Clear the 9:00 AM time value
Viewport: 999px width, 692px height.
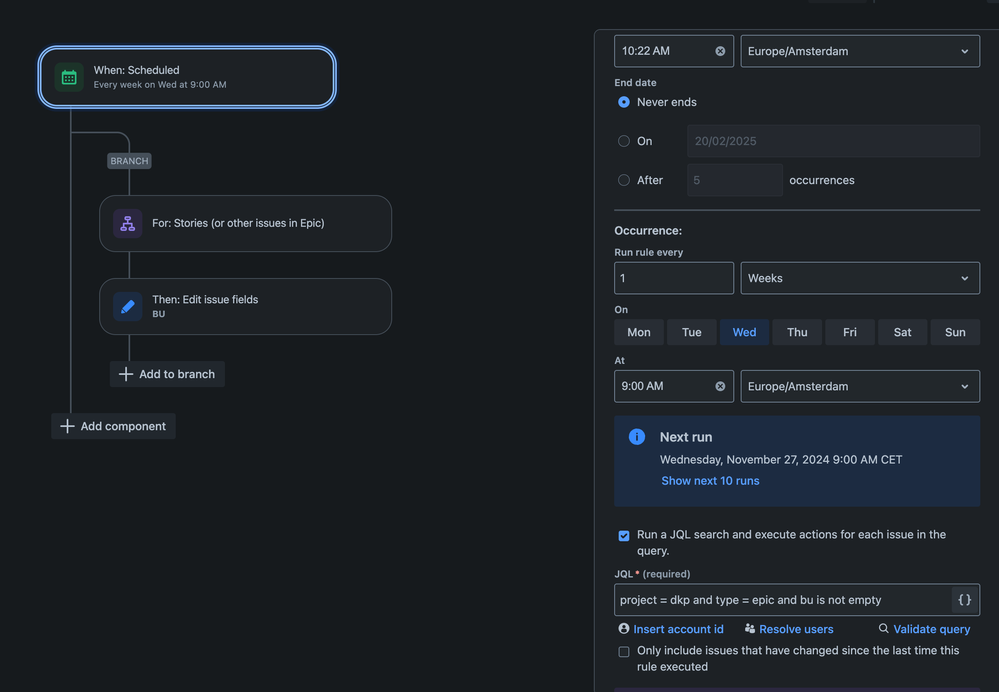(720, 386)
